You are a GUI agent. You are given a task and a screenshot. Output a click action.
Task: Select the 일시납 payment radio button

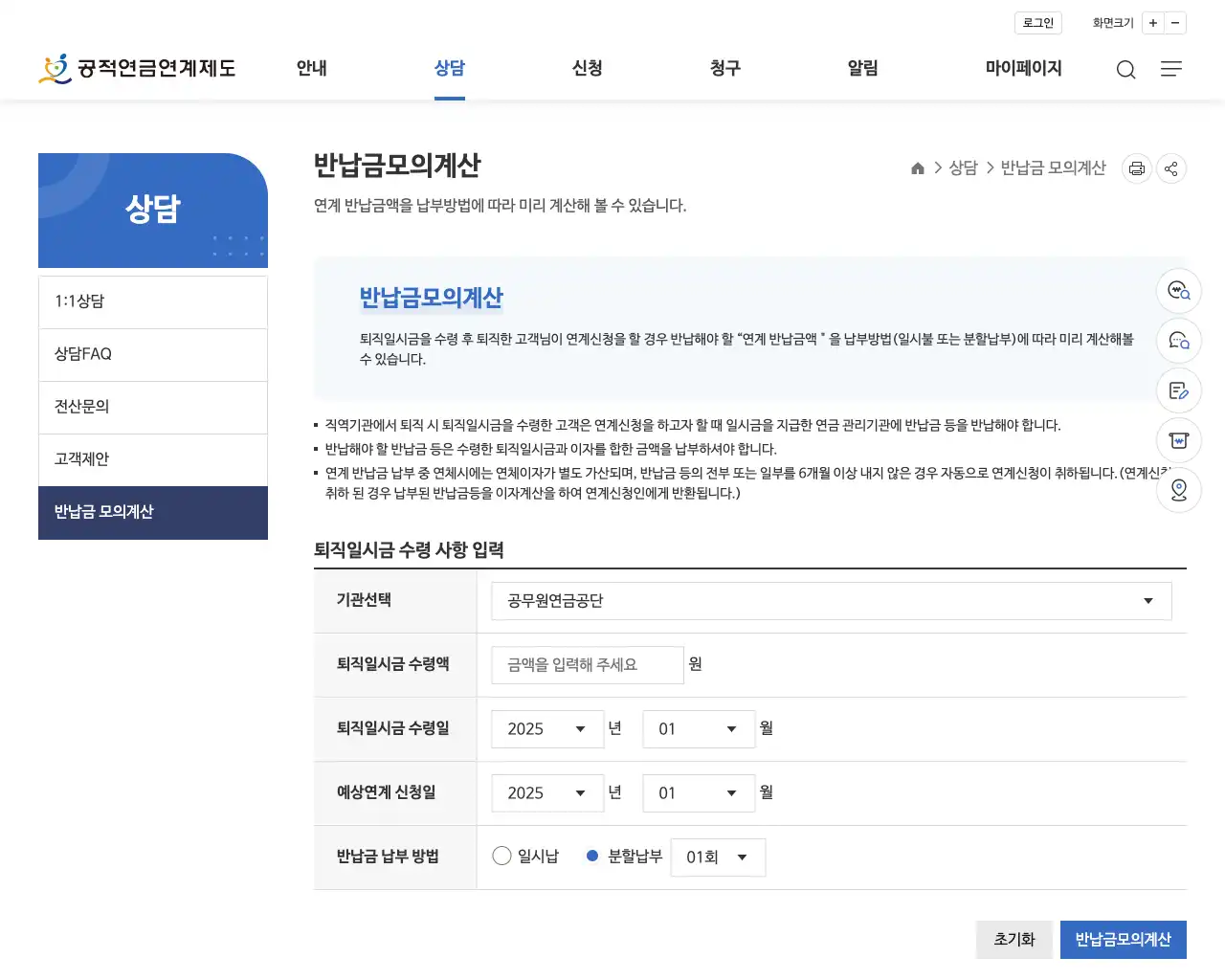(x=501, y=856)
